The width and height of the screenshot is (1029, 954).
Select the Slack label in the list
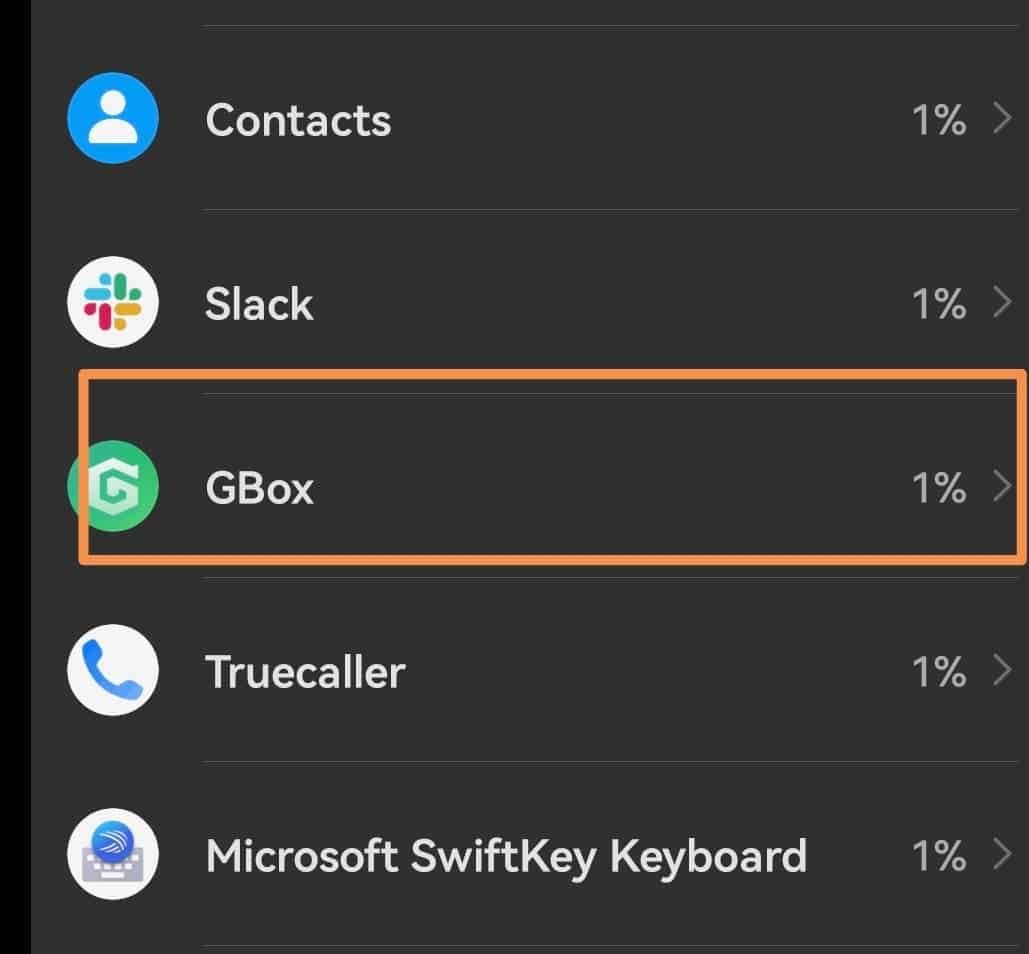259,304
